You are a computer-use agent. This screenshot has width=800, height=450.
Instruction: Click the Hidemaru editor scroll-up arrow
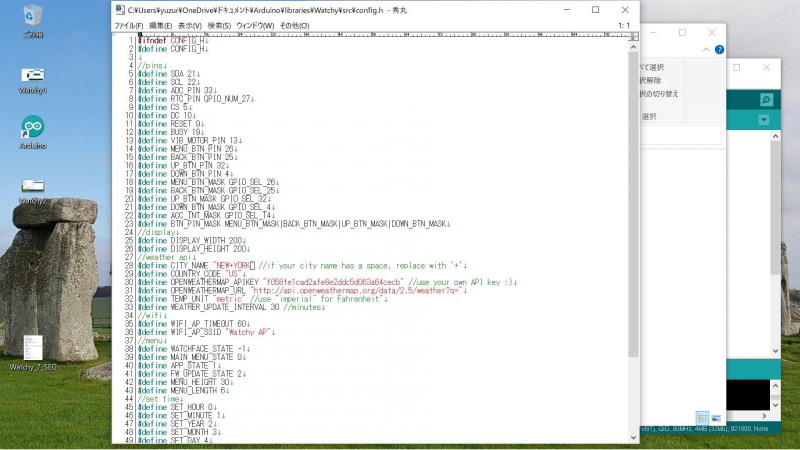(633, 47)
